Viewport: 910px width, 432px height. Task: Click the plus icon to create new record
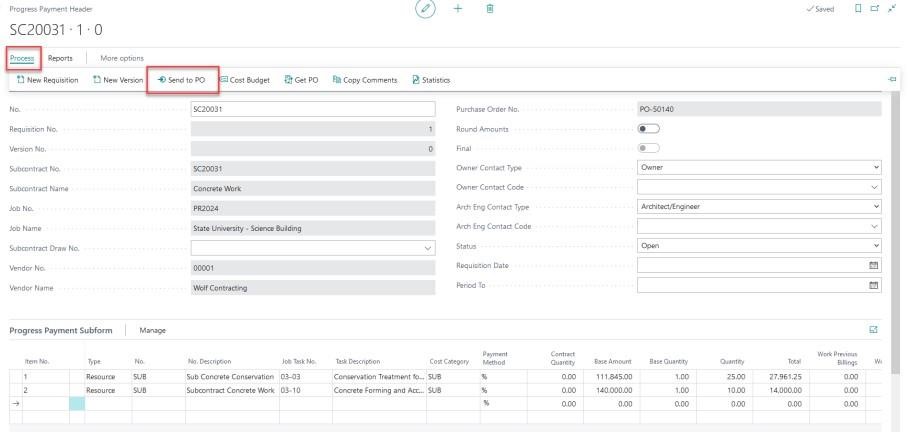pyautogui.click(x=458, y=9)
